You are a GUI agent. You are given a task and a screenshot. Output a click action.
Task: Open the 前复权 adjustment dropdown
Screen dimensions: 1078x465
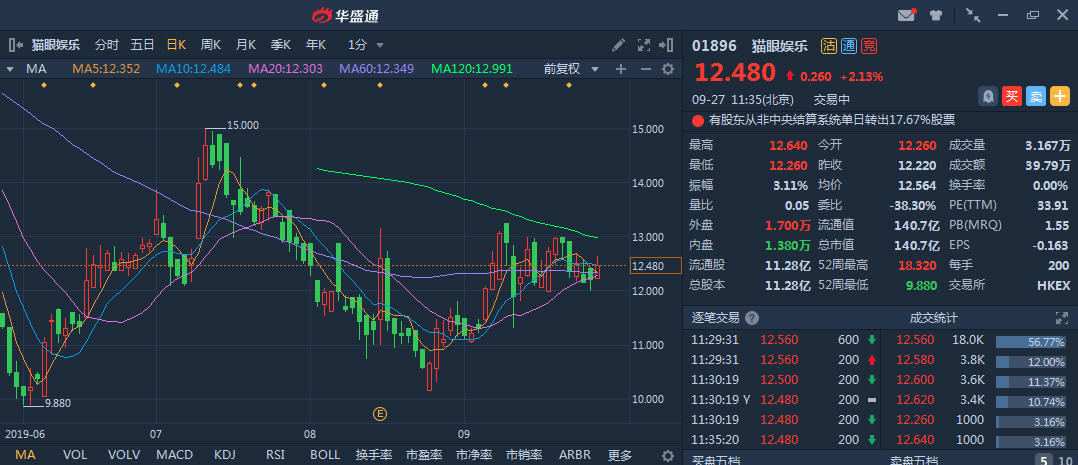coord(571,69)
